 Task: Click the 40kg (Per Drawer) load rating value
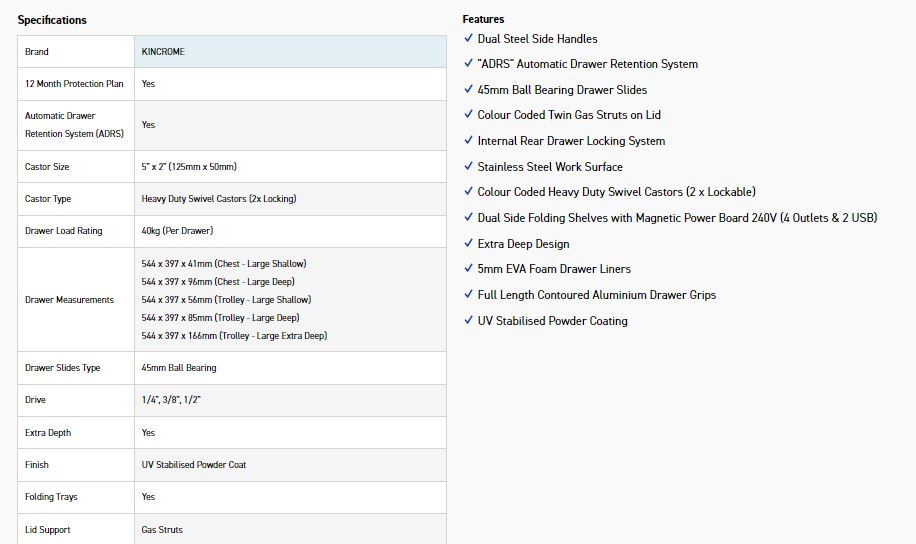click(x=177, y=231)
